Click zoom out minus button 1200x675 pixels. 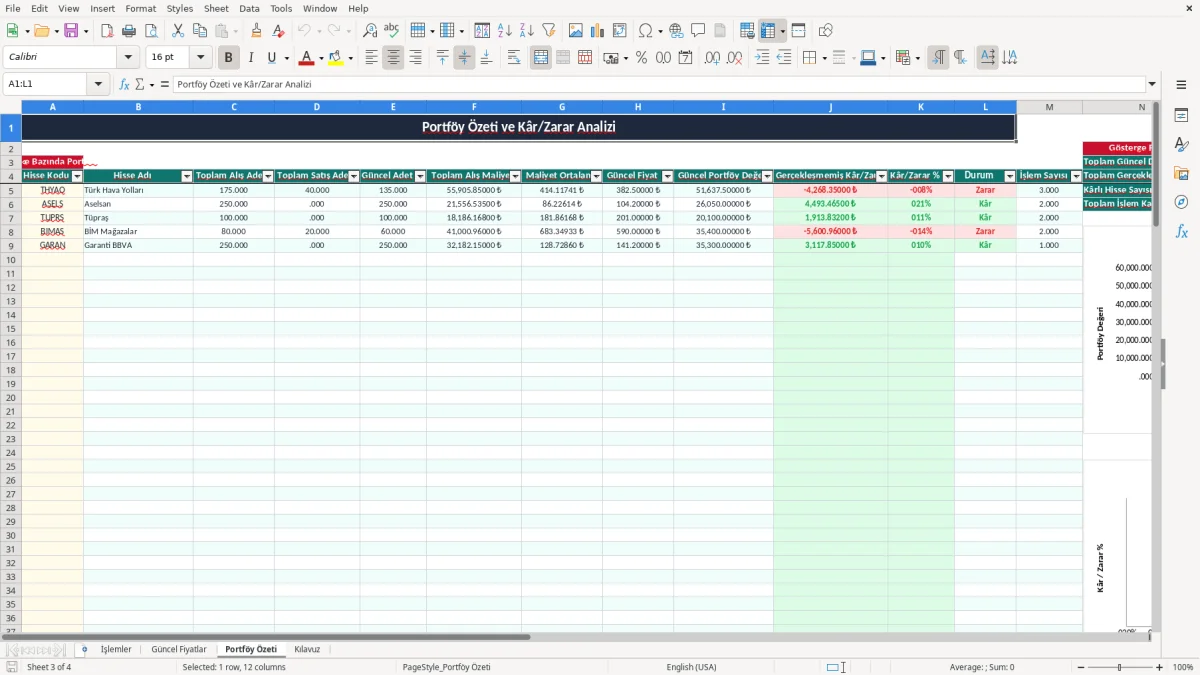(1080, 667)
